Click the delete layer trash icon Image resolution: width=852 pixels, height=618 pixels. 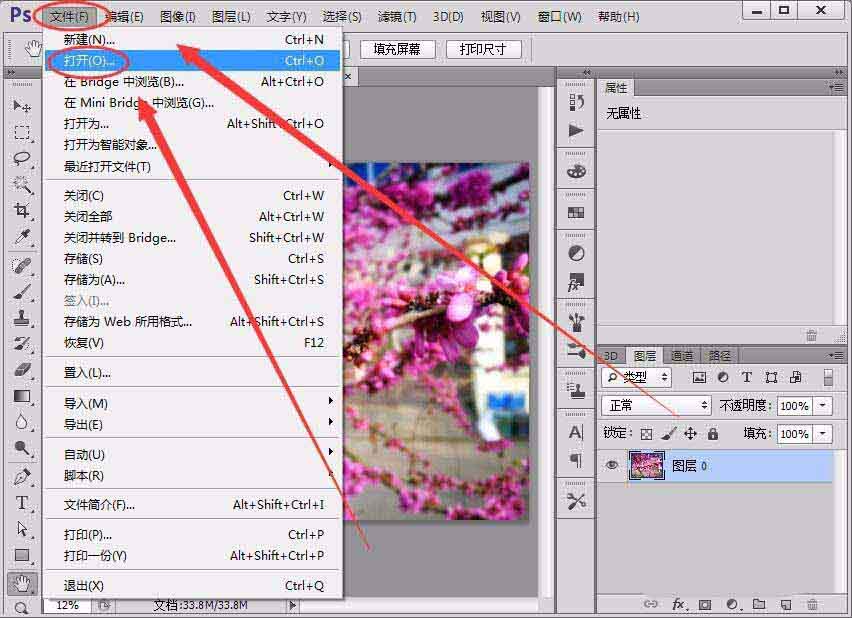813,605
